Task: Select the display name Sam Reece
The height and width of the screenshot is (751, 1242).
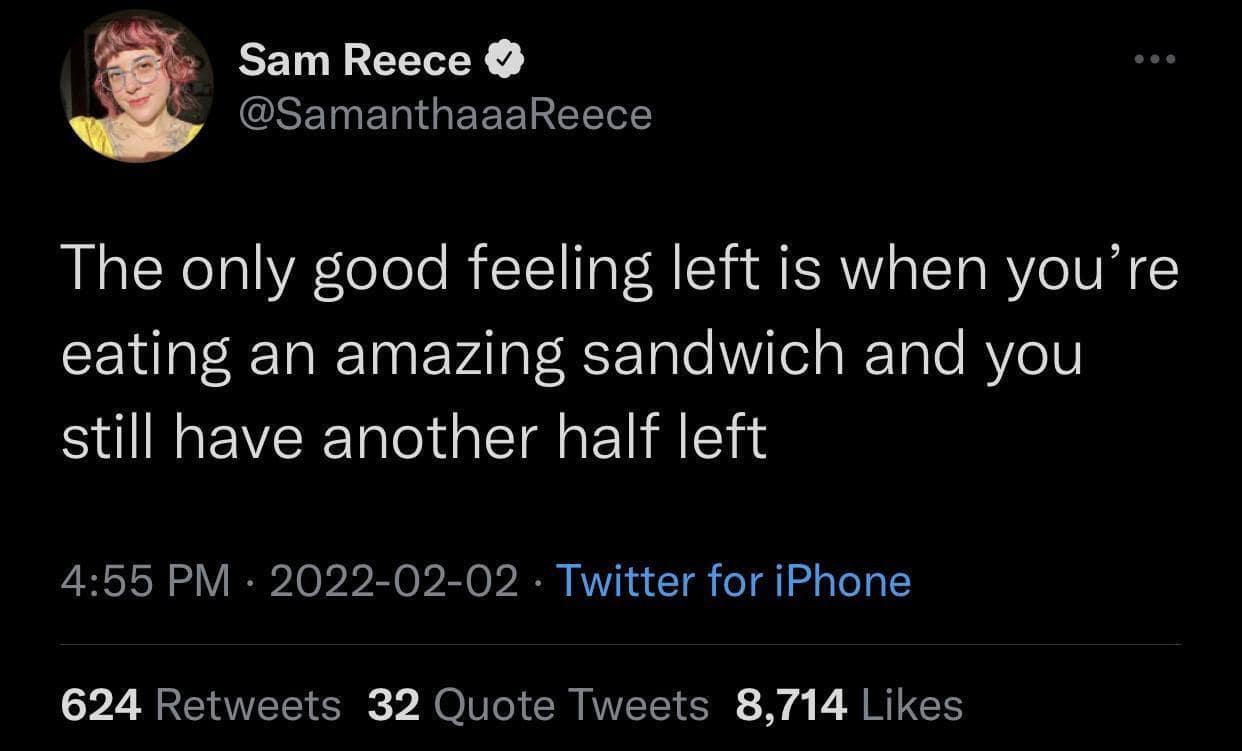Action: (353, 58)
